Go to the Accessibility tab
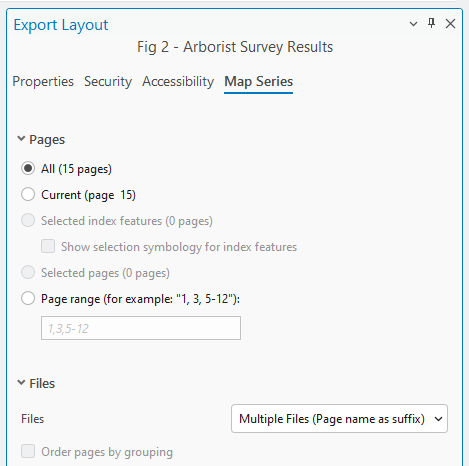This screenshot has width=469, height=466. coord(178,81)
